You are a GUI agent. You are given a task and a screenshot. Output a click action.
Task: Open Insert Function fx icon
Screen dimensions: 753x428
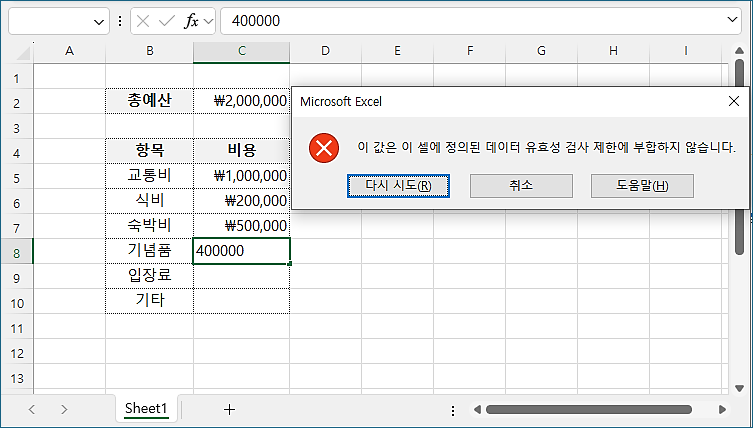point(192,21)
